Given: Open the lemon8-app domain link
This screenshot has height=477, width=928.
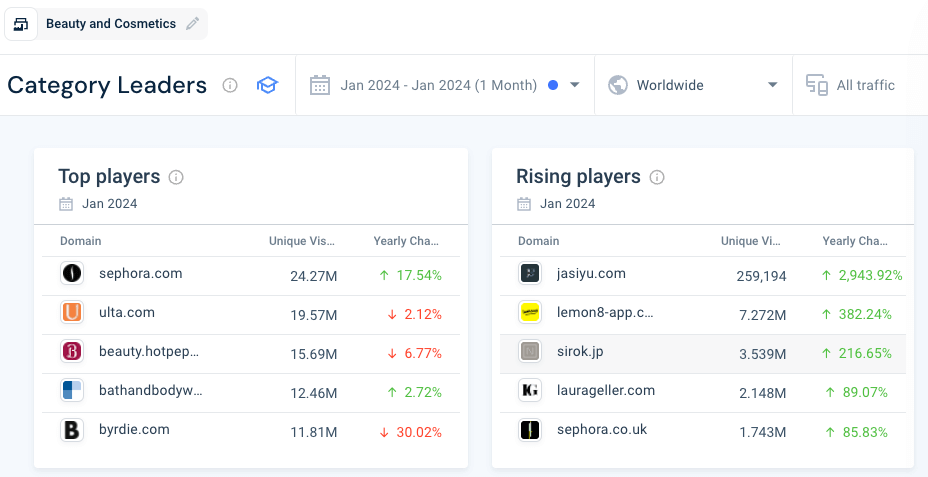Looking at the screenshot, I should click(605, 312).
